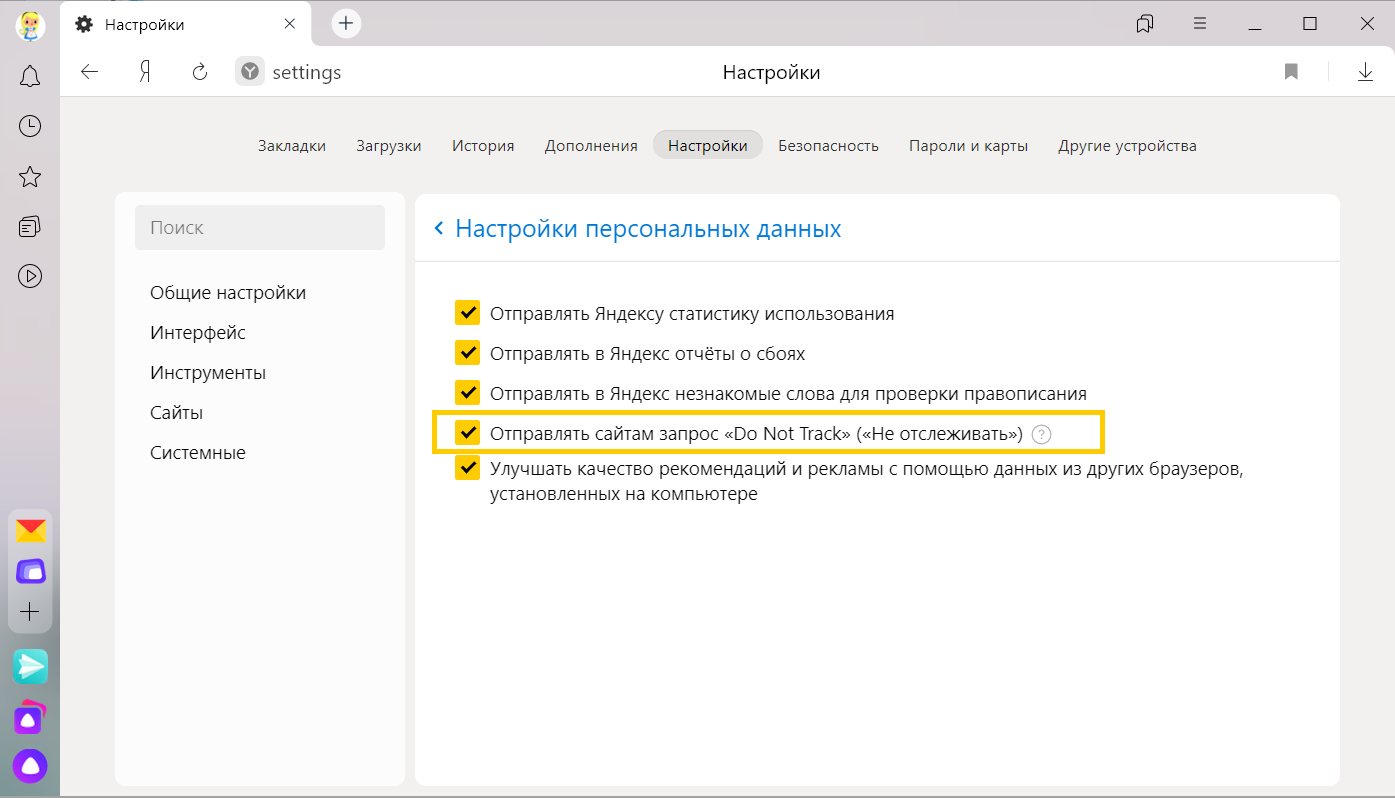The height and width of the screenshot is (798, 1395).
Task: Open the Alice chat icon with pink accent
Action: pos(30,717)
